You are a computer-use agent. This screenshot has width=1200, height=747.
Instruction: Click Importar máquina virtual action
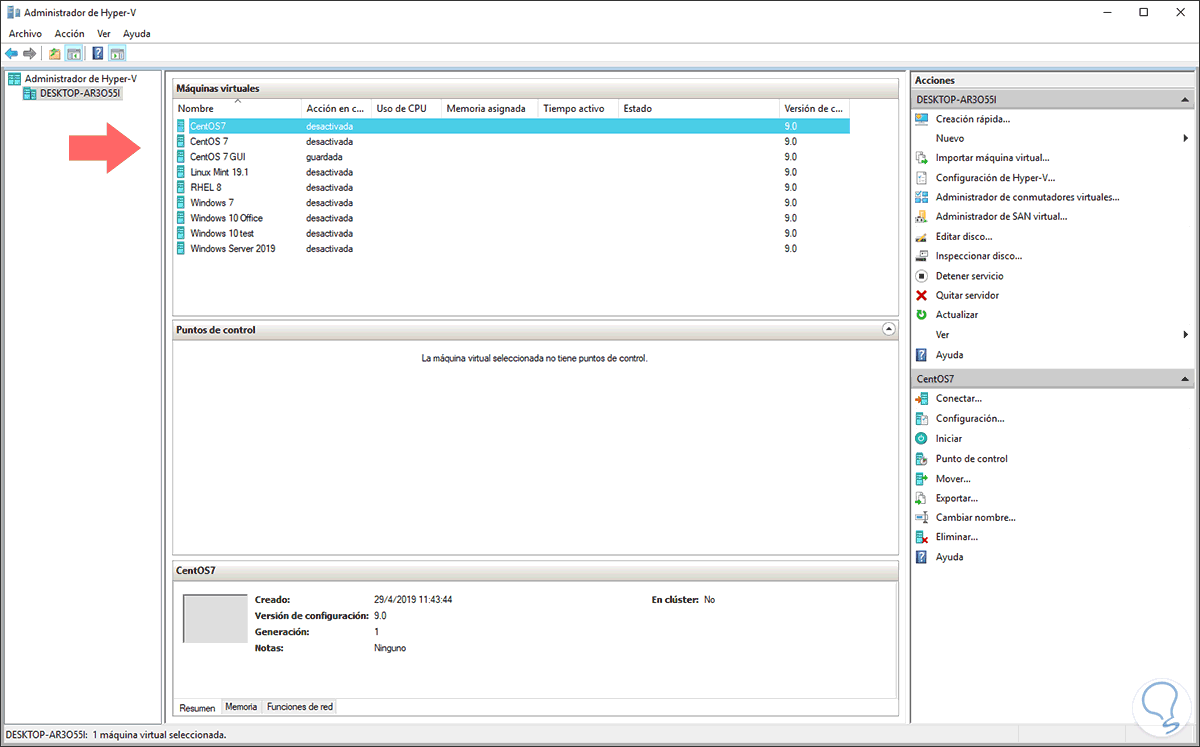point(992,158)
